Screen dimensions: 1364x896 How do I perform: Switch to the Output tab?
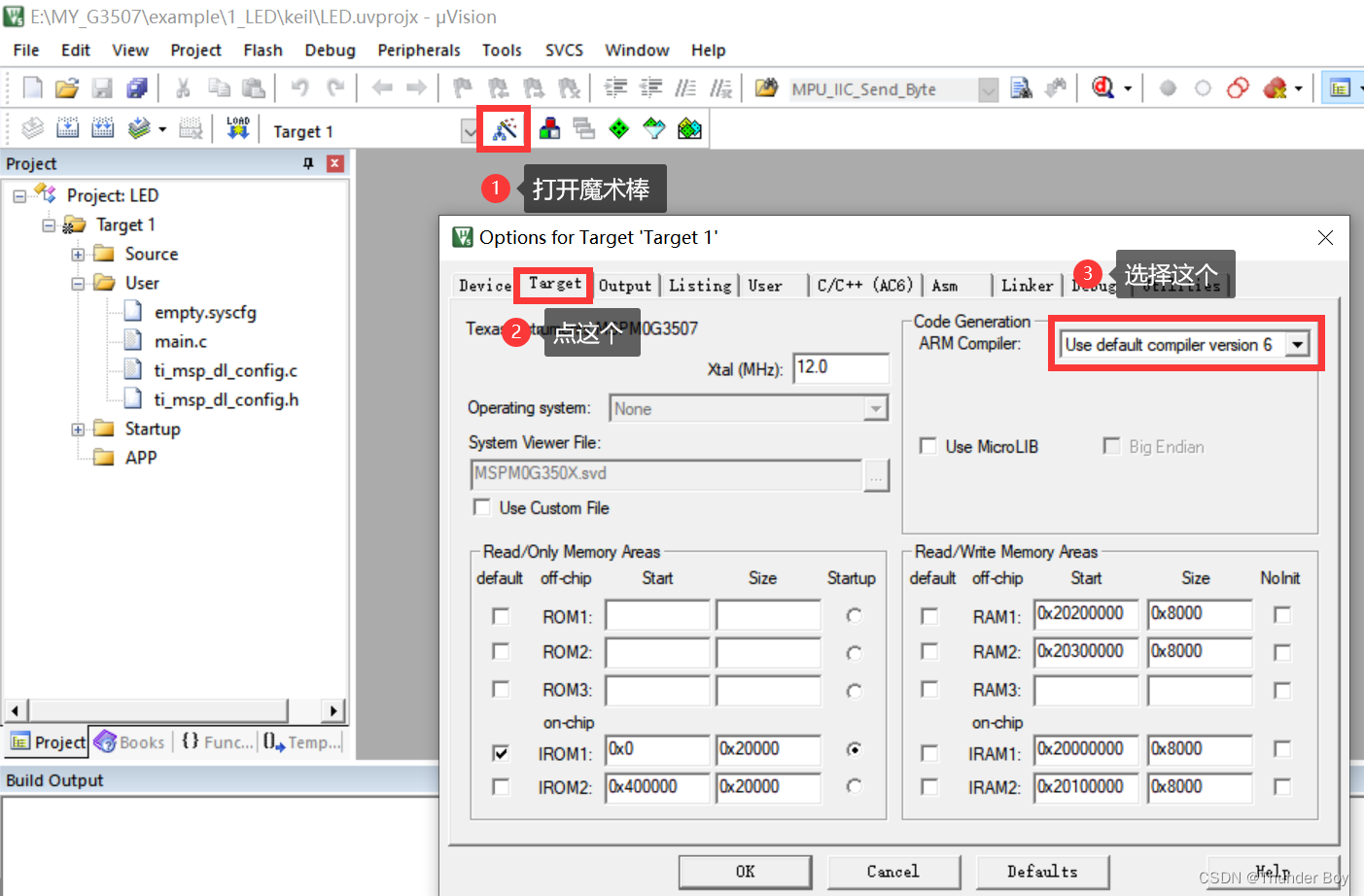[x=625, y=285]
